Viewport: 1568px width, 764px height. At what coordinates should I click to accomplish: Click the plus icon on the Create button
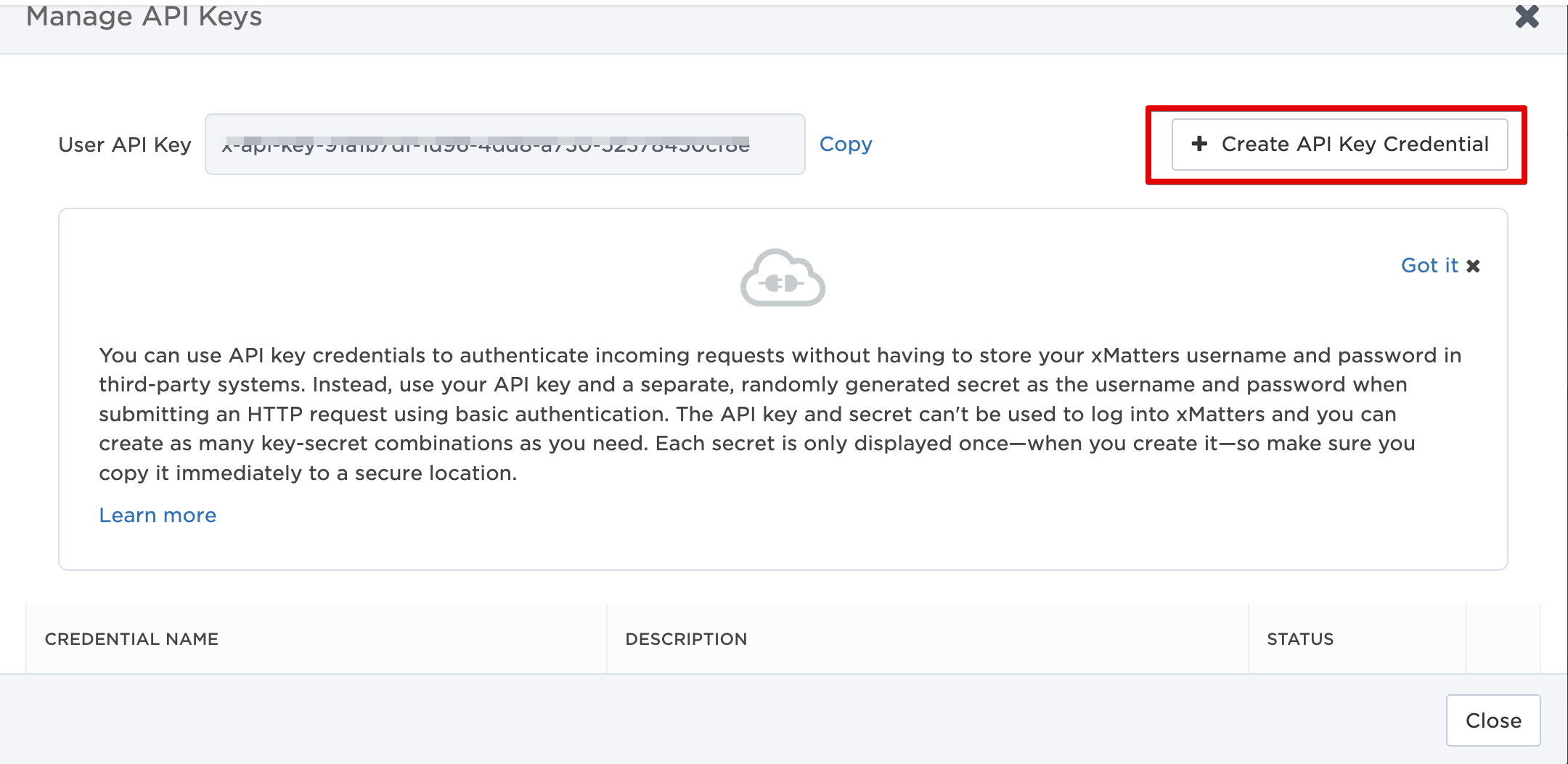[1199, 144]
